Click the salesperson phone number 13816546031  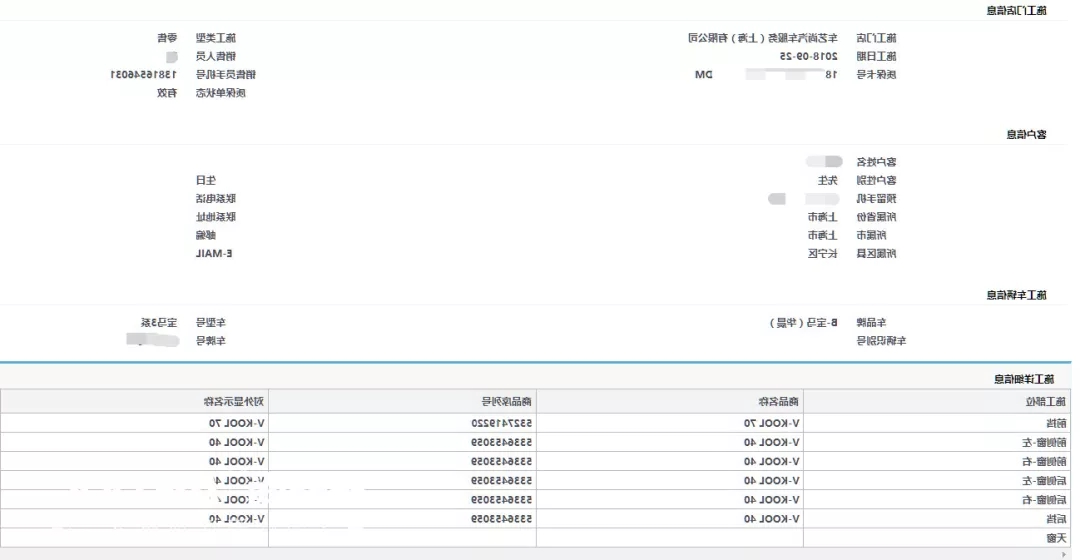pos(144,74)
